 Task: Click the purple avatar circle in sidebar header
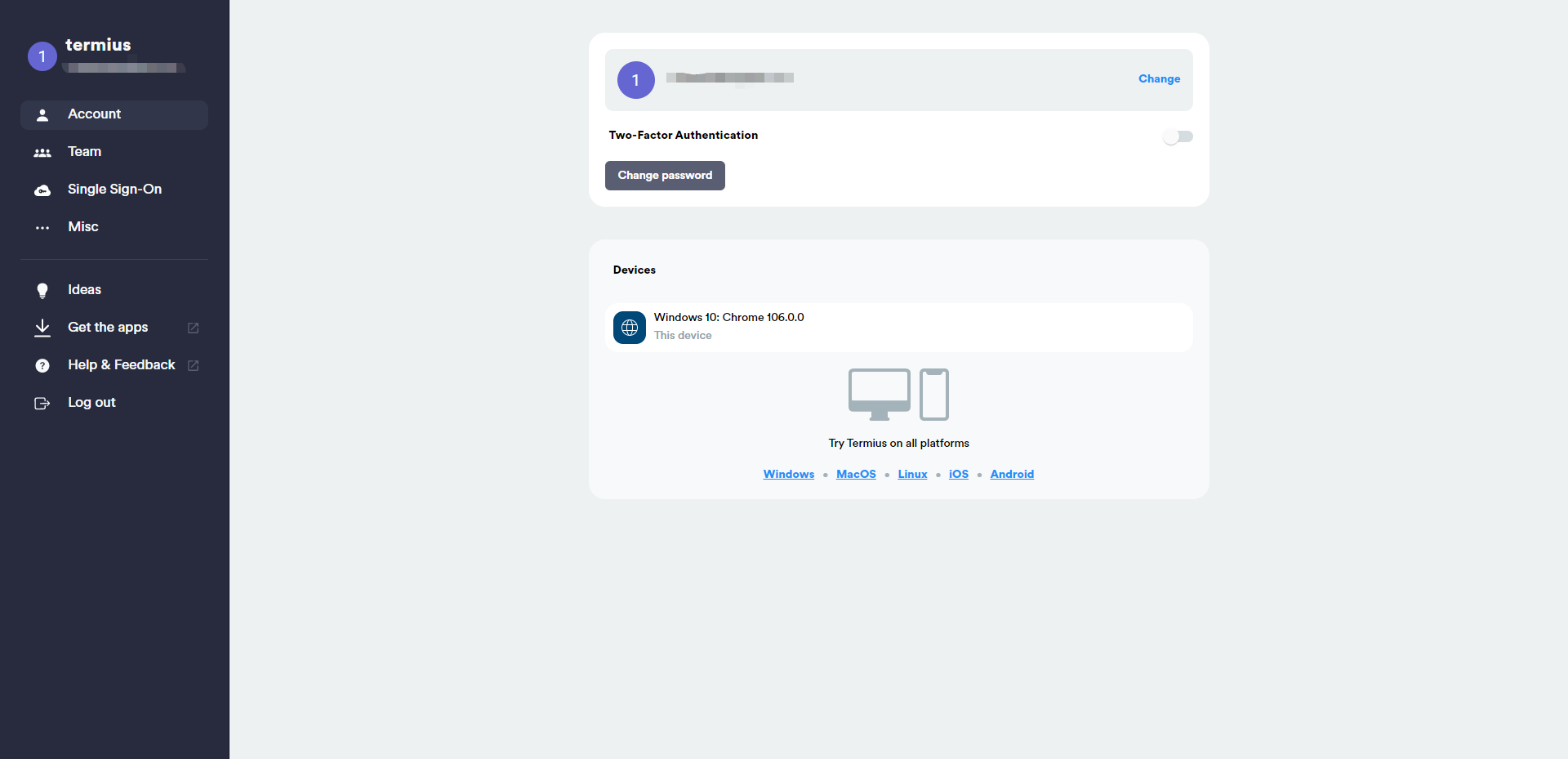42,56
